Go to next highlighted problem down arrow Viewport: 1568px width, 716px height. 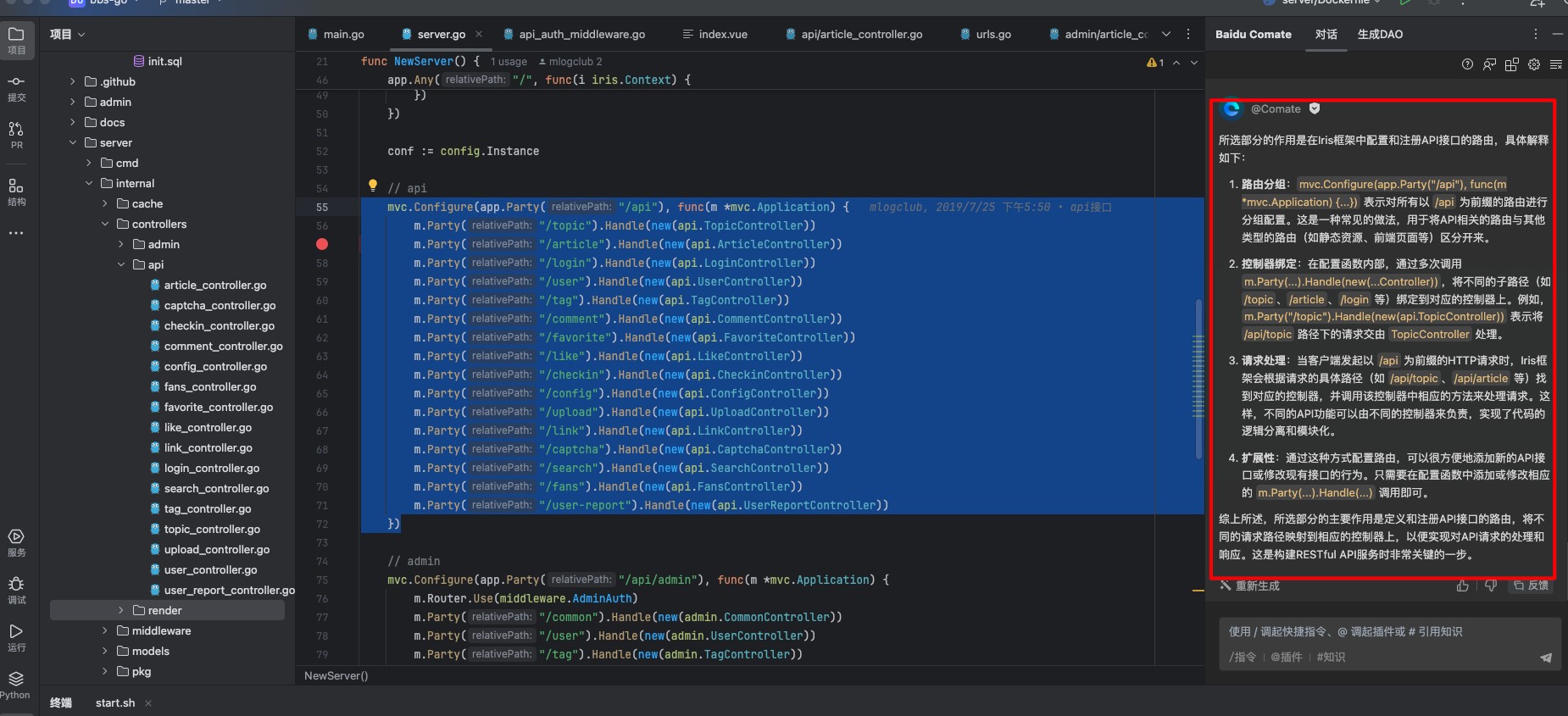point(1194,63)
